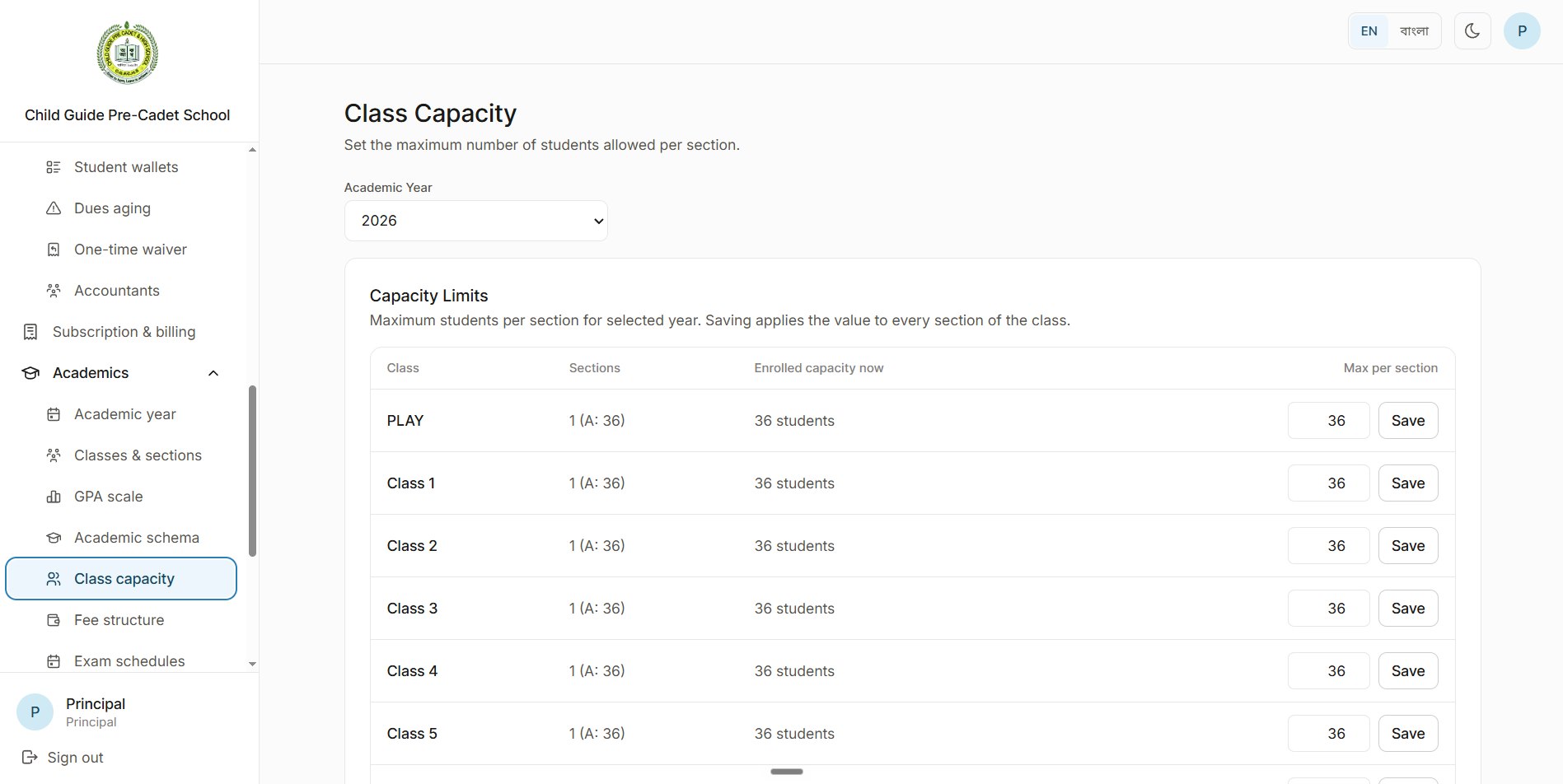Click the Fee structure wallet icon

point(54,620)
